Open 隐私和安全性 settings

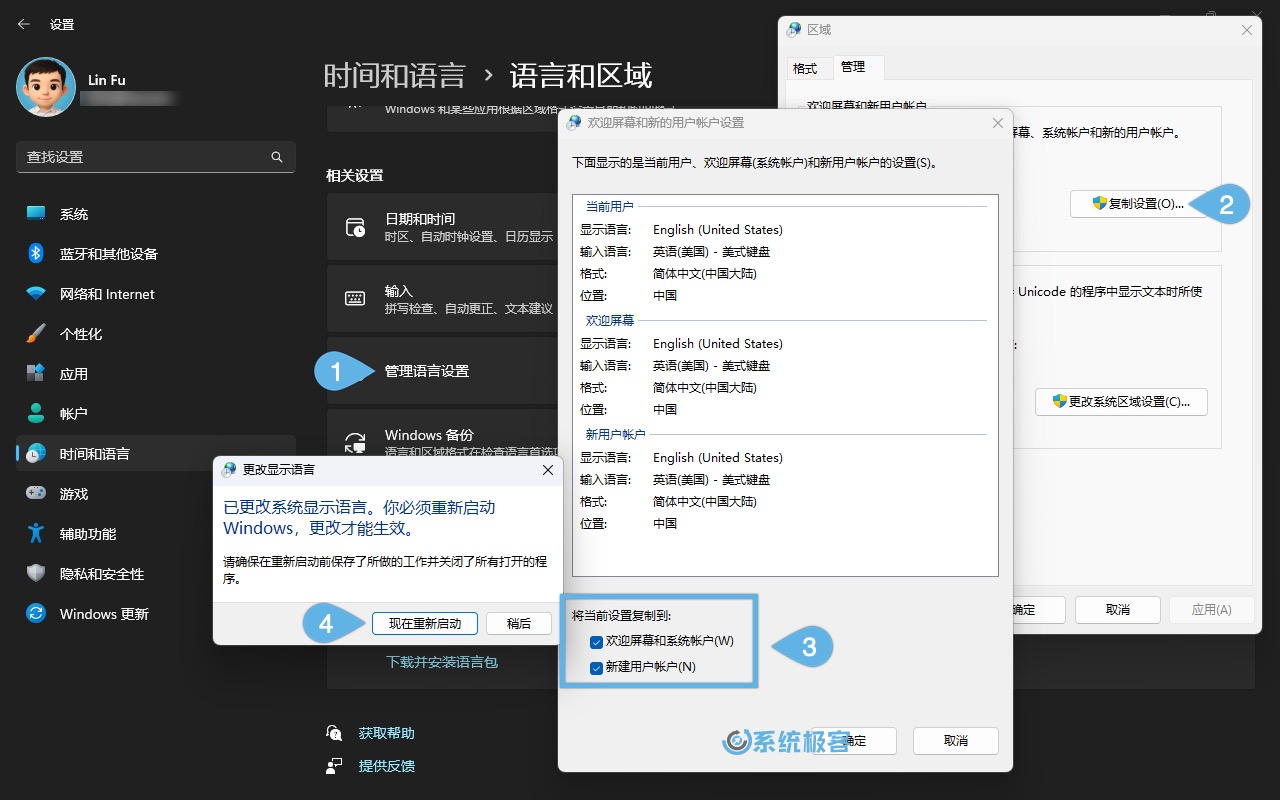156,574
